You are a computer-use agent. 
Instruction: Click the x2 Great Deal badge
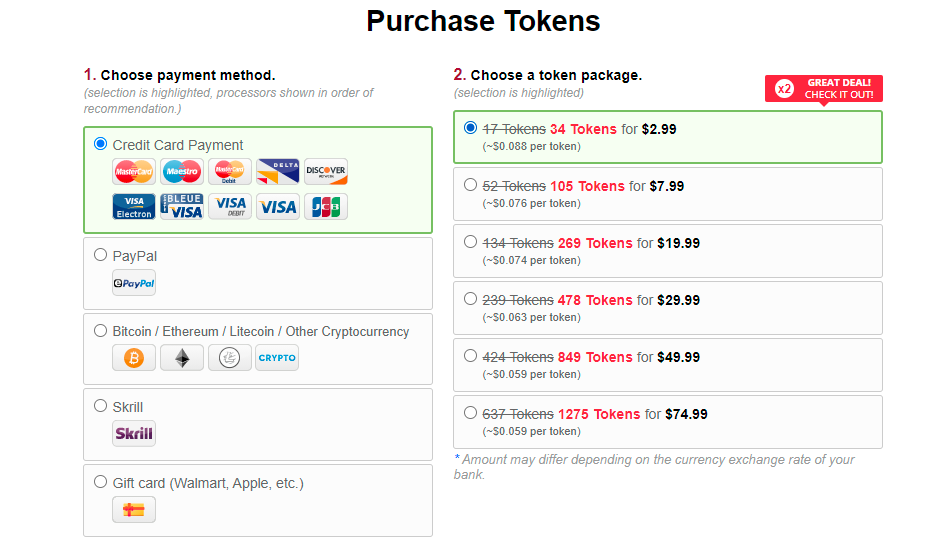pos(824,89)
